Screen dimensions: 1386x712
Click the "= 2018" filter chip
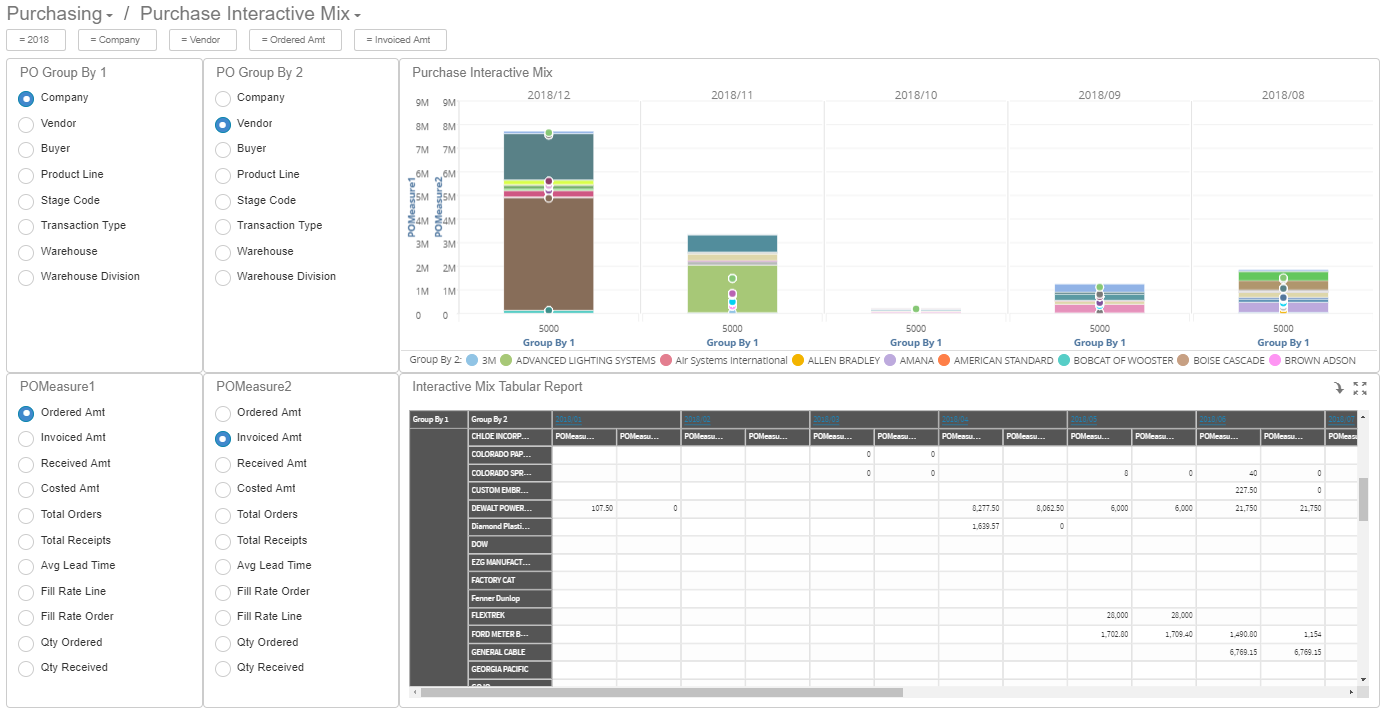click(x=35, y=39)
